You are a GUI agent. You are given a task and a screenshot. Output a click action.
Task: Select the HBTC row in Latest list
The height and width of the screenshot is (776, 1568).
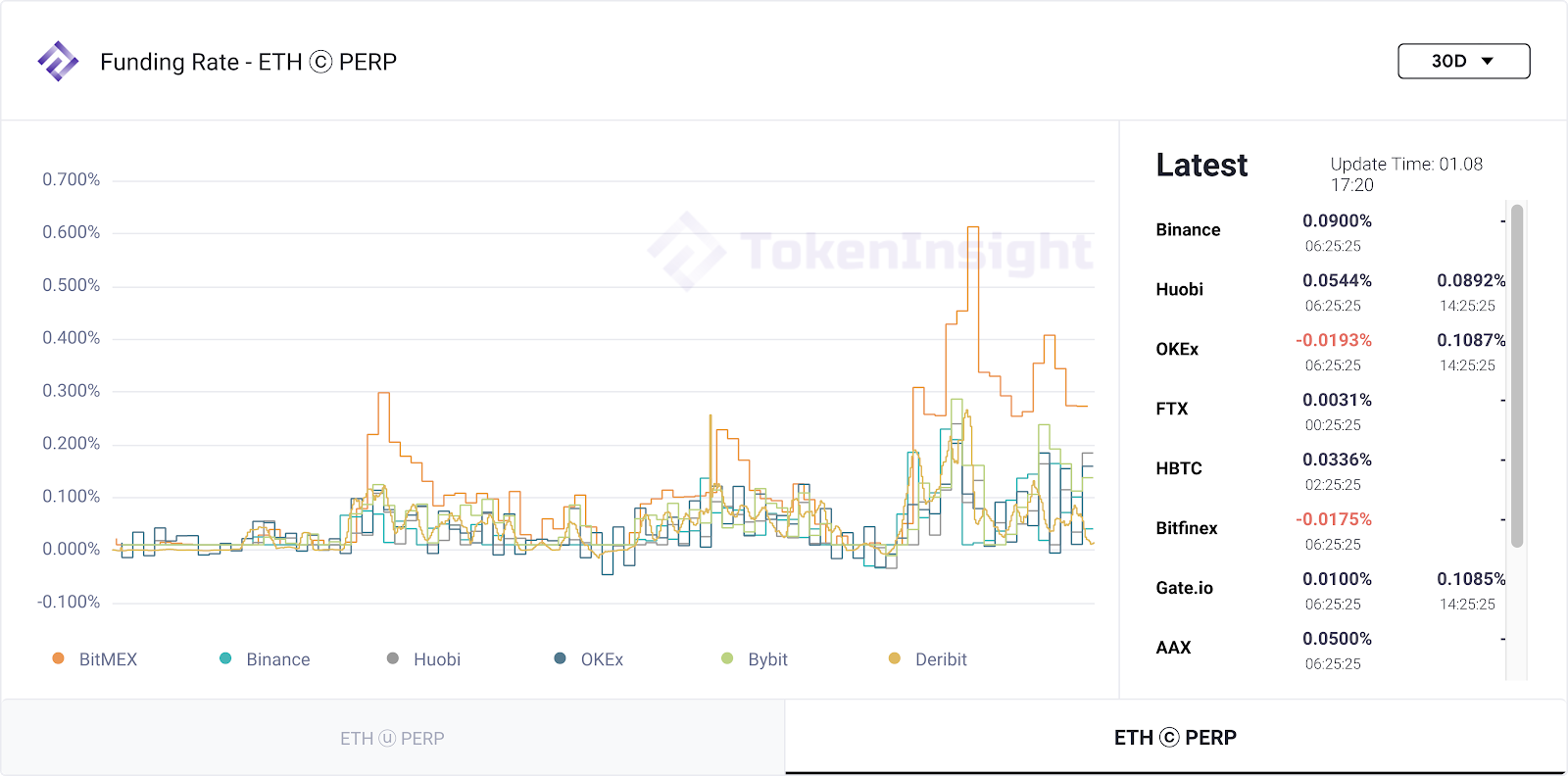pos(1330,470)
